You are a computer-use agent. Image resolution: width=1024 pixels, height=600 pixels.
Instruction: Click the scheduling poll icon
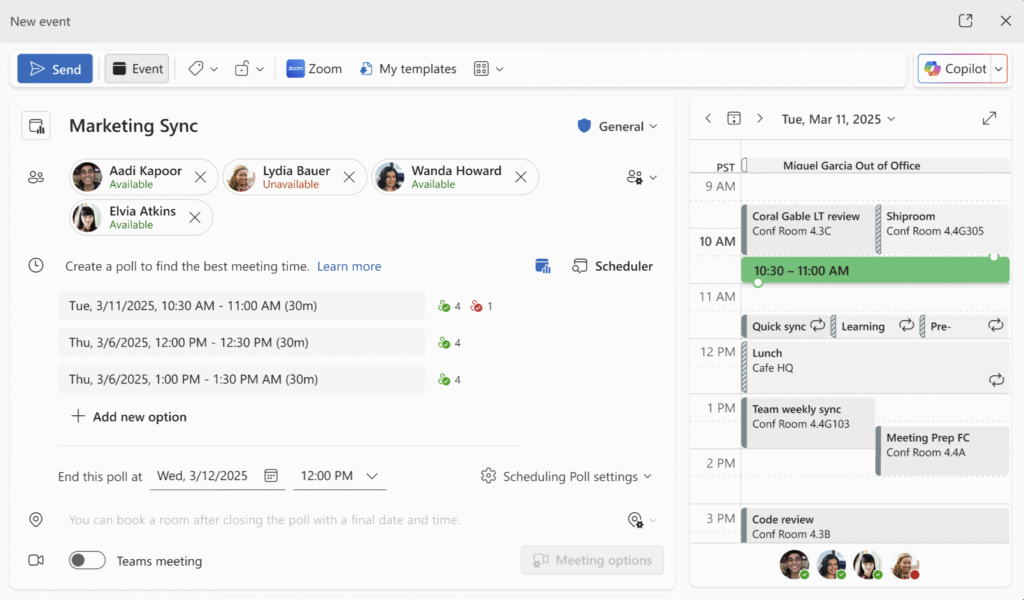tap(543, 266)
